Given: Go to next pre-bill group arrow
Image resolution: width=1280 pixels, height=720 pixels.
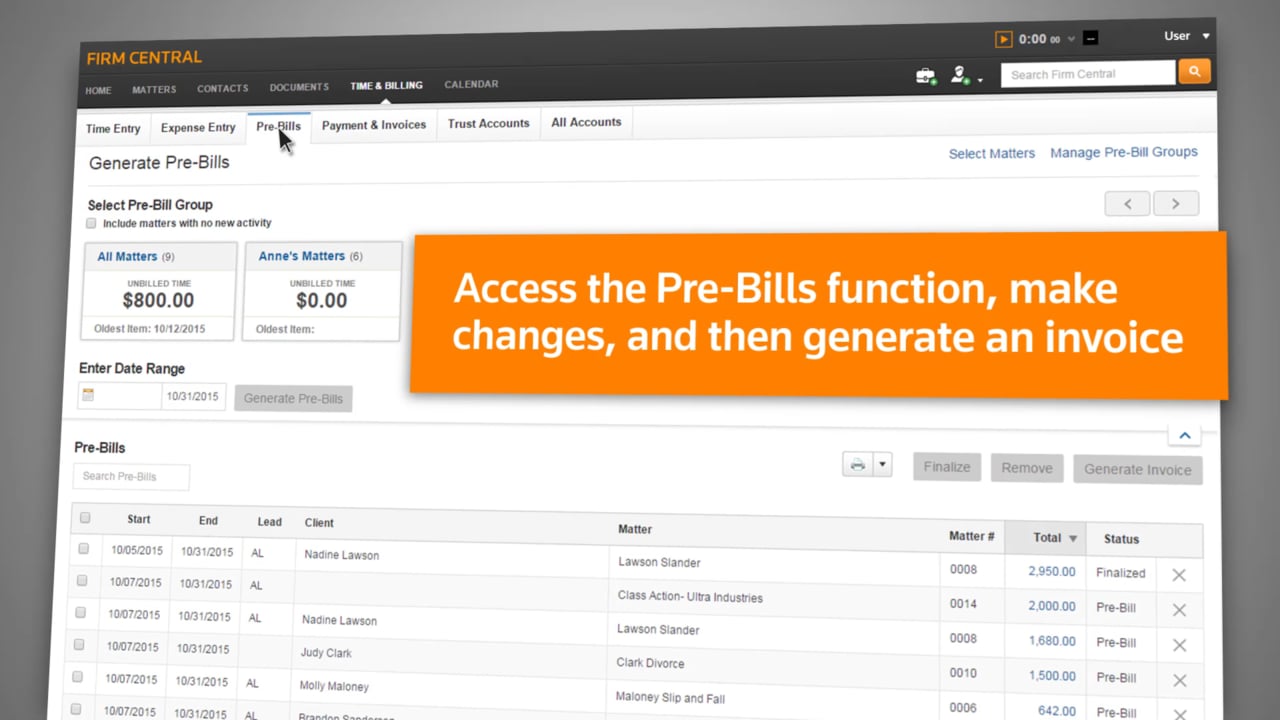Looking at the screenshot, I should [1175, 204].
